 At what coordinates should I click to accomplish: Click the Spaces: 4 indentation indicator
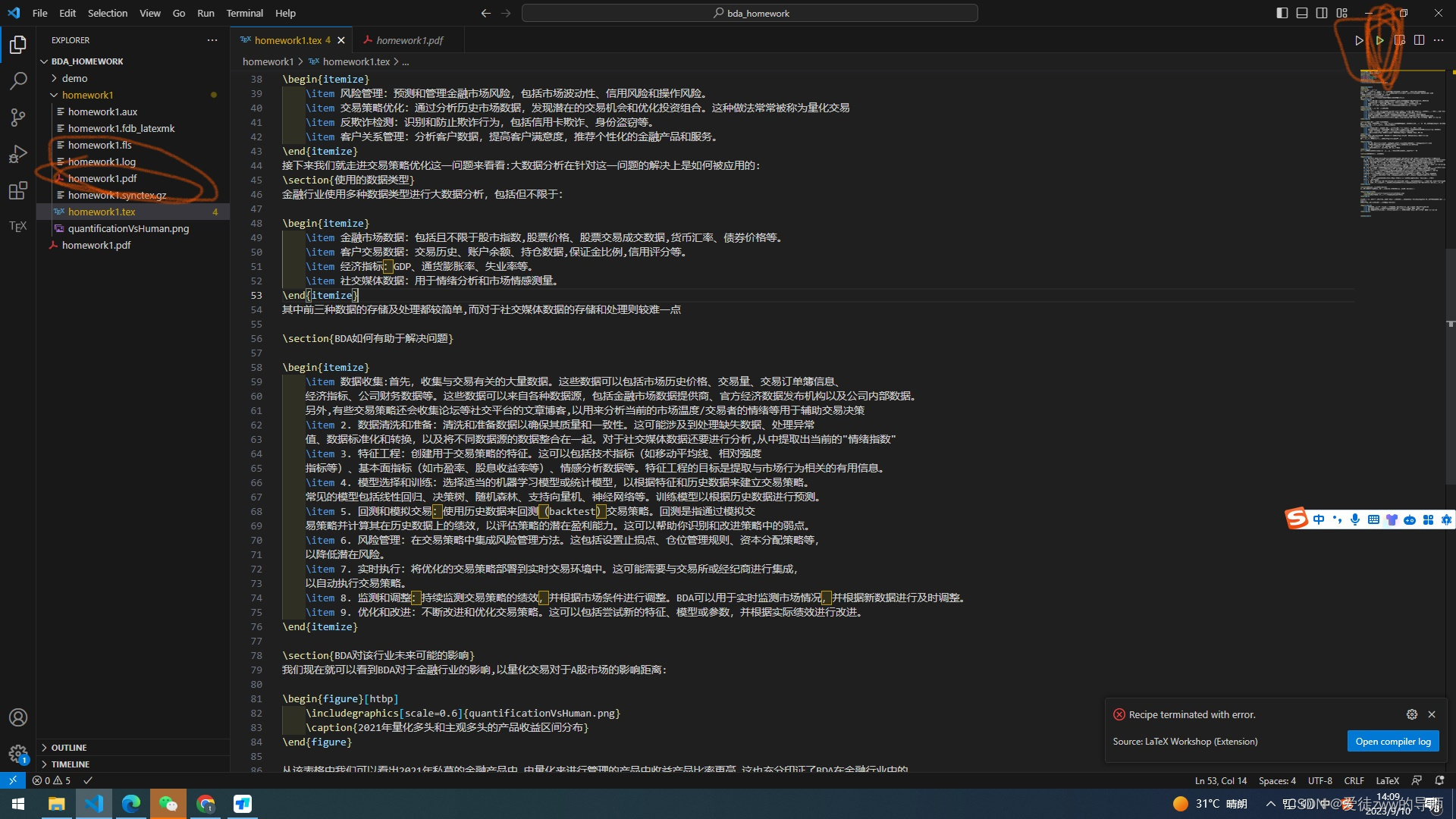[x=1277, y=780]
